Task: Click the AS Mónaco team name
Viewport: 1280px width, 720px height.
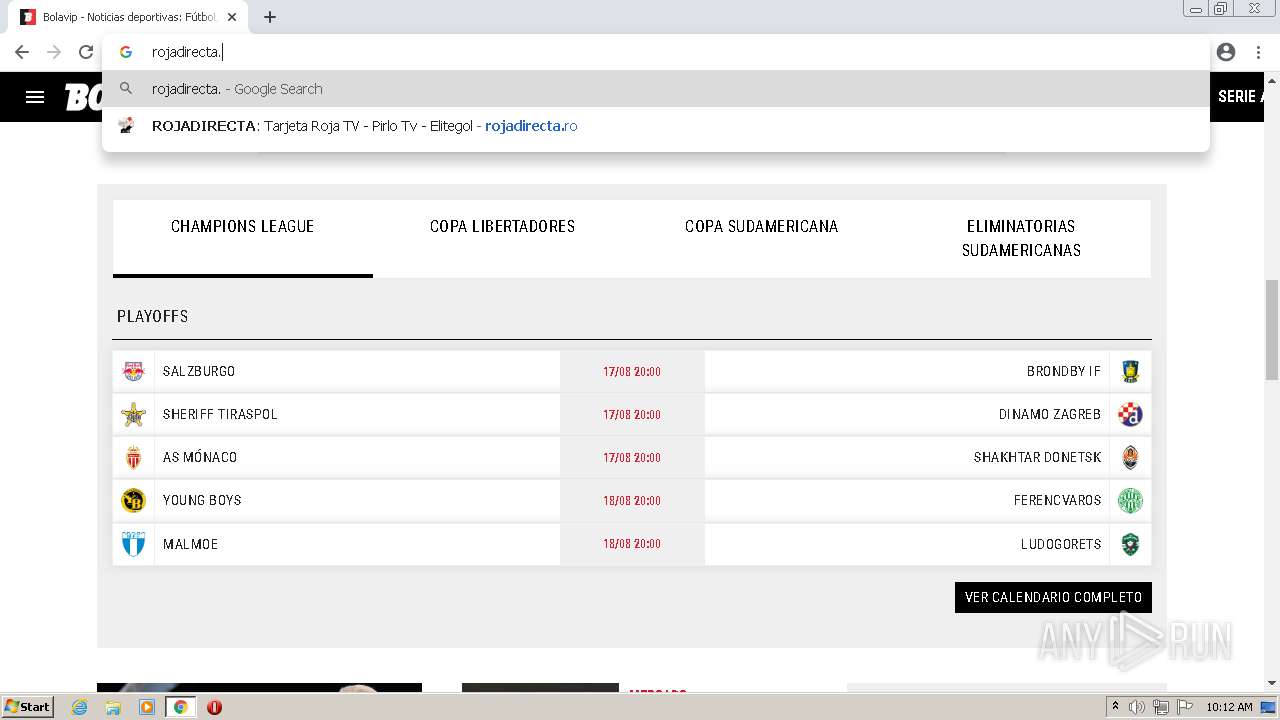Action: coord(200,457)
